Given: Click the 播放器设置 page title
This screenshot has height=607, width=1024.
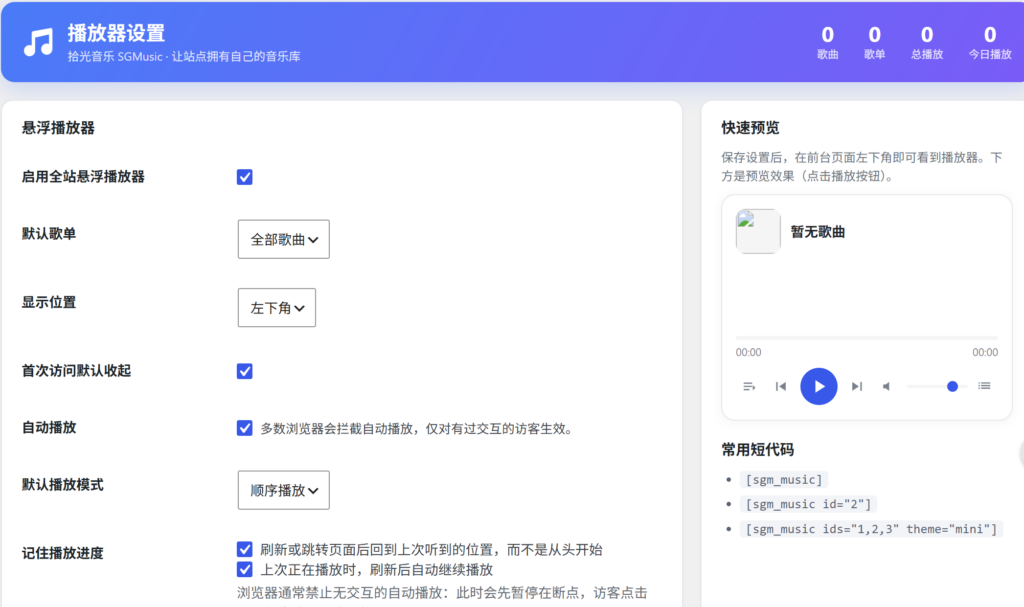Looking at the screenshot, I should [116, 33].
